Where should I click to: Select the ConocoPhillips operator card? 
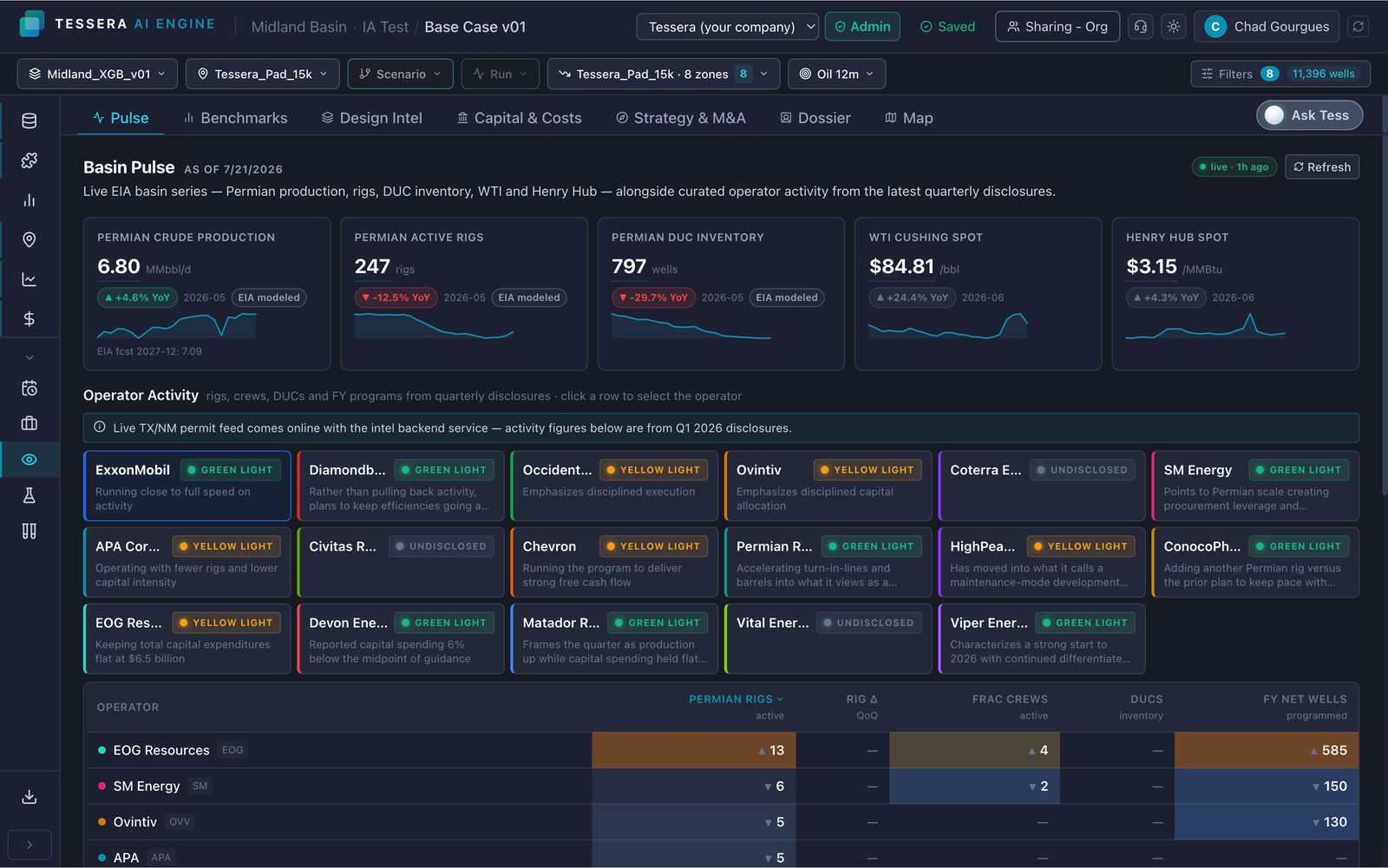pos(1255,562)
